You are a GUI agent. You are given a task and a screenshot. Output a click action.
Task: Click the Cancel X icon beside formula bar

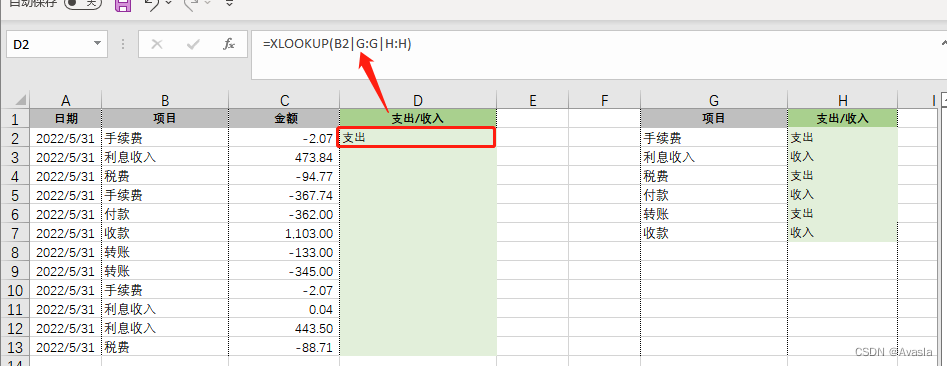pos(157,44)
